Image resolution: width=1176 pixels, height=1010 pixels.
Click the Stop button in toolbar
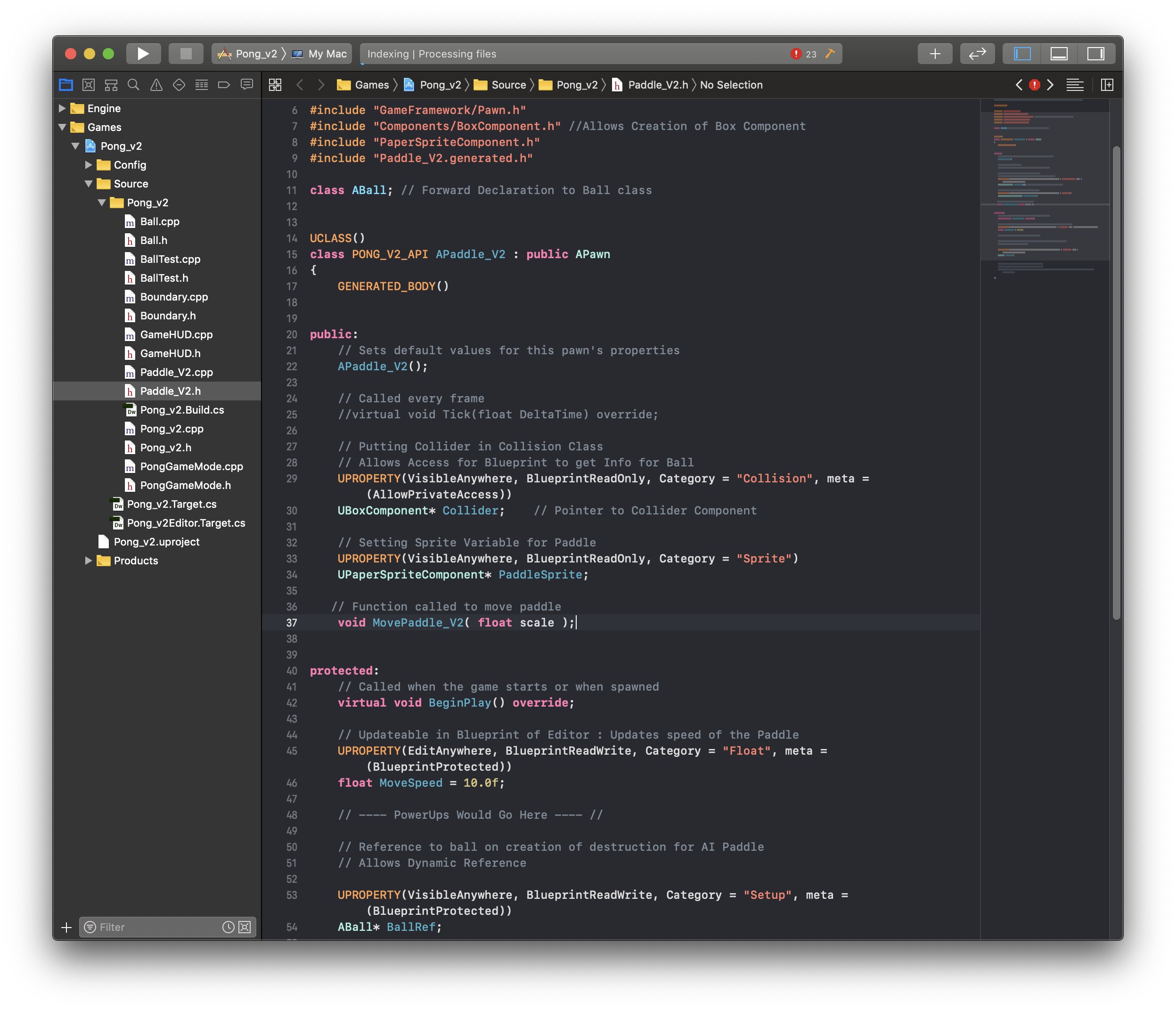tap(186, 54)
